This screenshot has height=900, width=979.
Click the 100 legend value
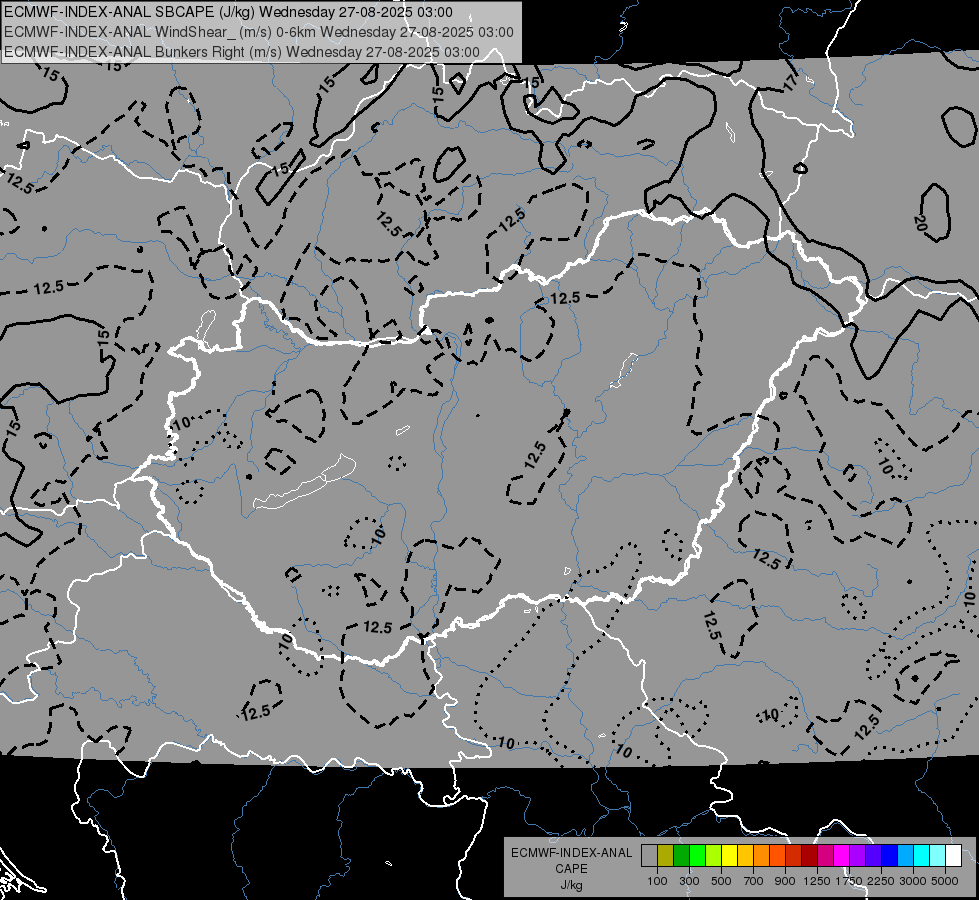point(657,881)
